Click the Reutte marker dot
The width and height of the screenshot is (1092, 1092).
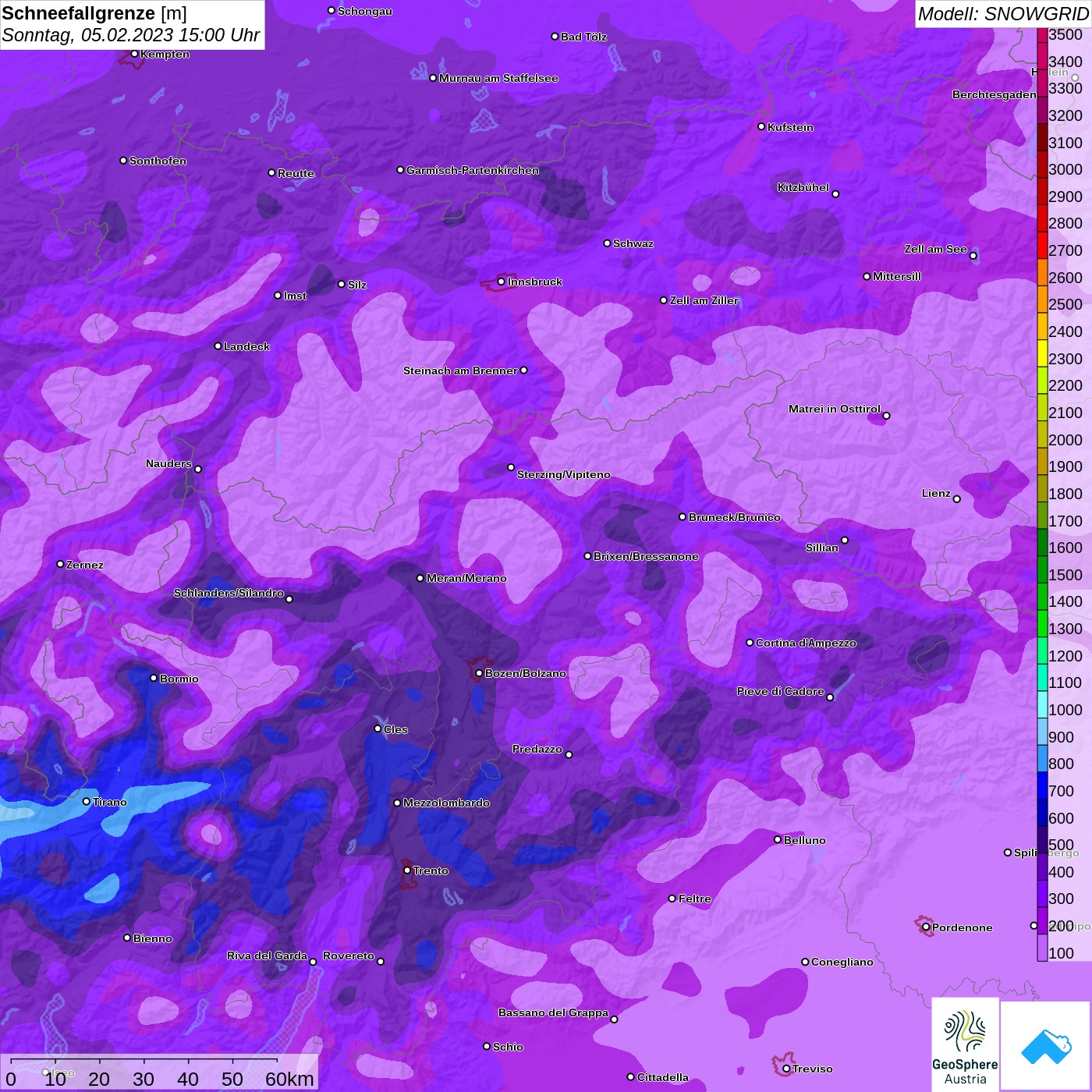pyautogui.click(x=271, y=172)
